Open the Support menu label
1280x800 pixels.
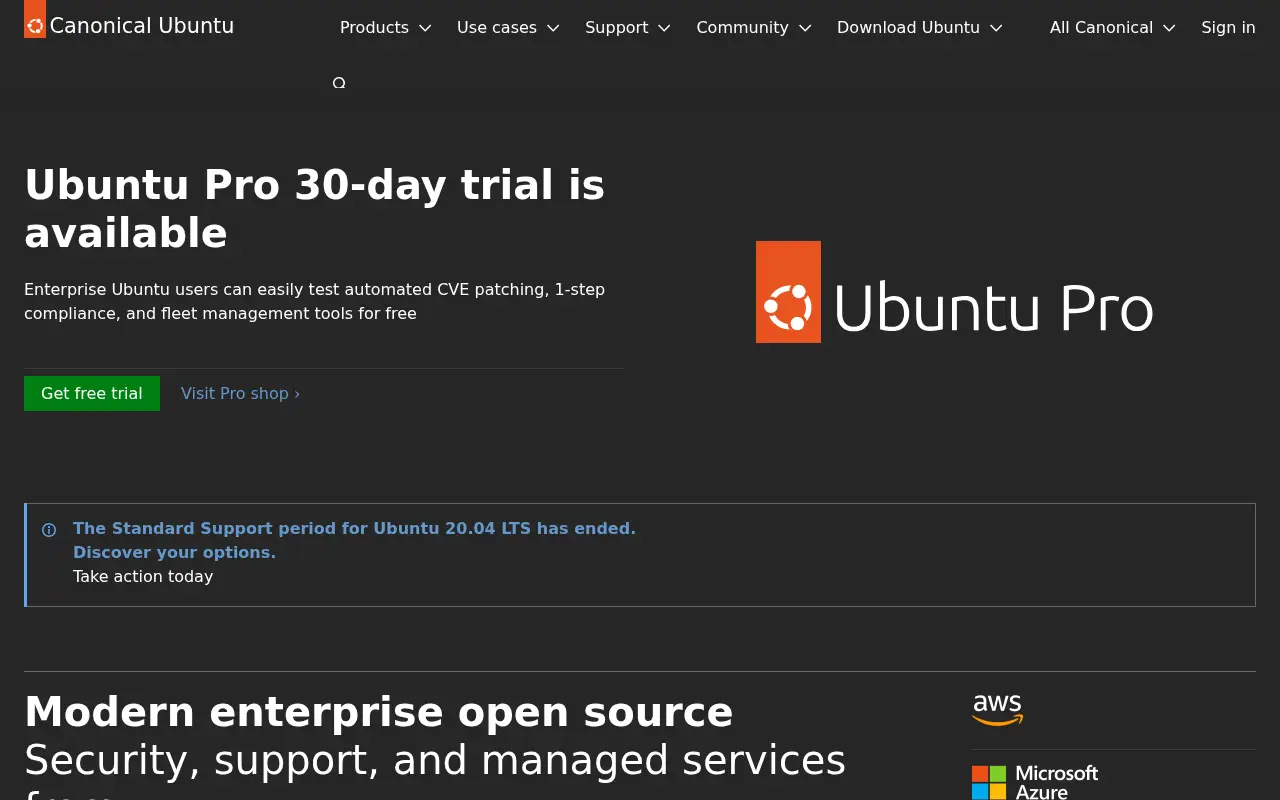point(617,28)
